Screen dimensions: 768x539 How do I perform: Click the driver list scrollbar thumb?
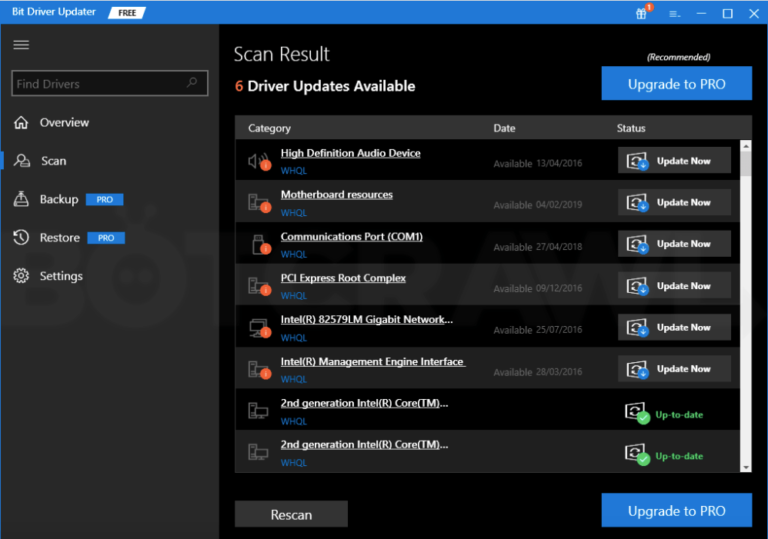pyautogui.click(x=745, y=164)
